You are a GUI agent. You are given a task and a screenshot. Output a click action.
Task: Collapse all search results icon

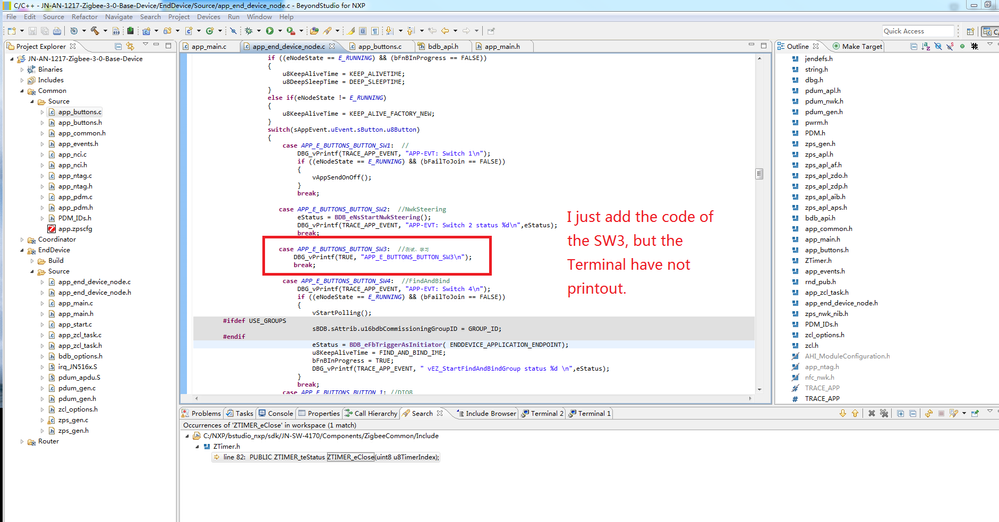pos(913,414)
